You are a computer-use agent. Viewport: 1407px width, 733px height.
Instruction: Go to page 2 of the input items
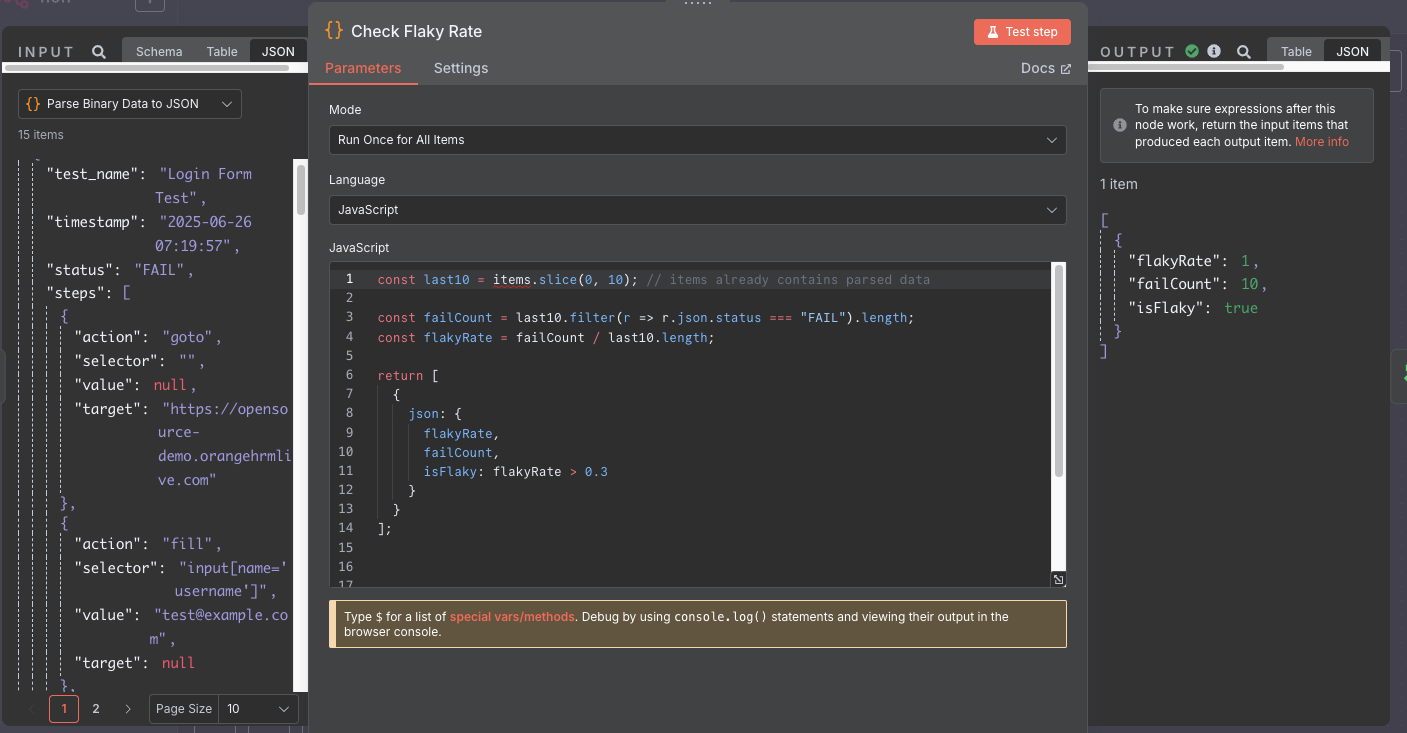(x=96, y=709)
